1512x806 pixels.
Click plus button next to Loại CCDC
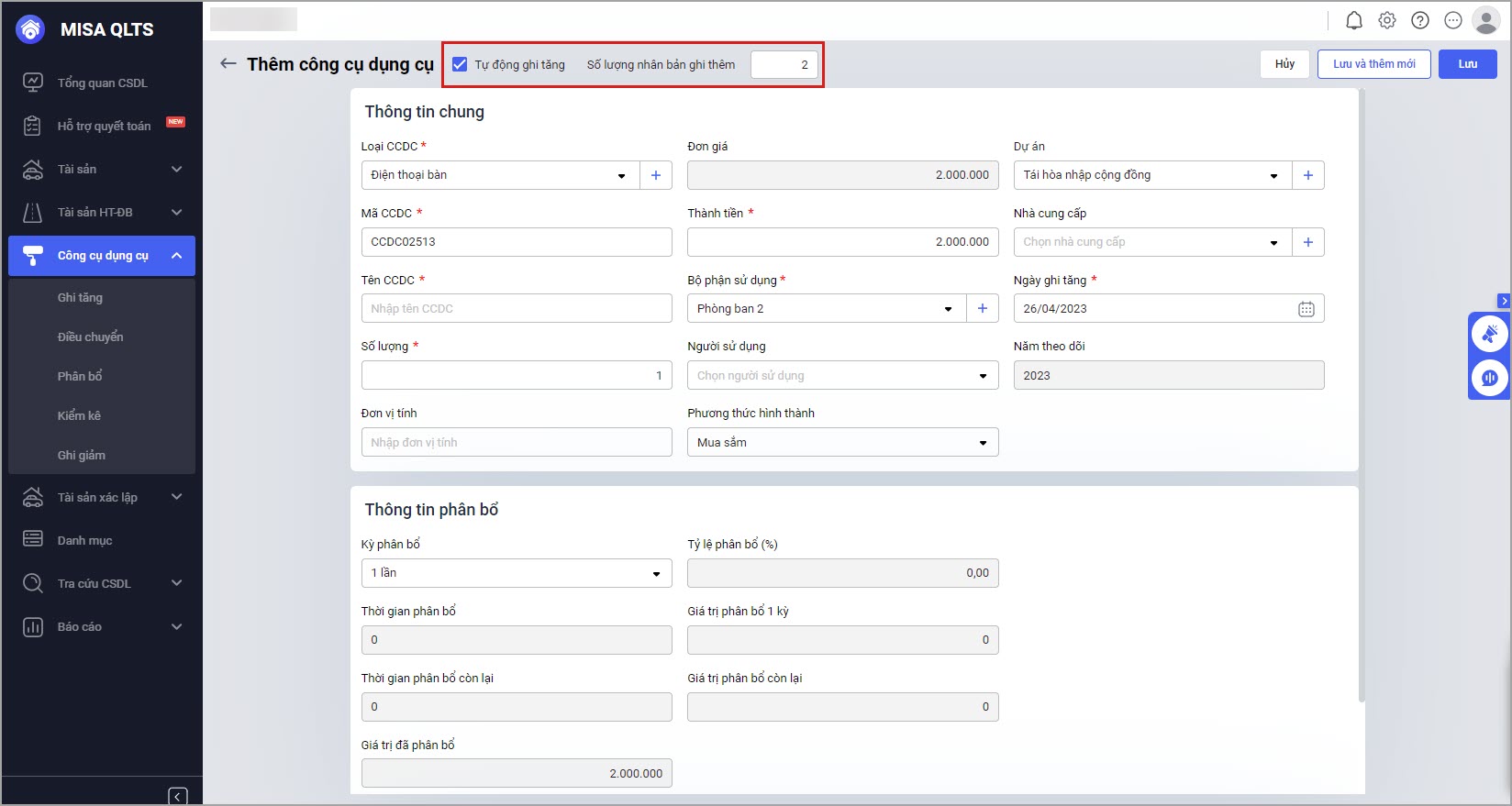[655, 175]
